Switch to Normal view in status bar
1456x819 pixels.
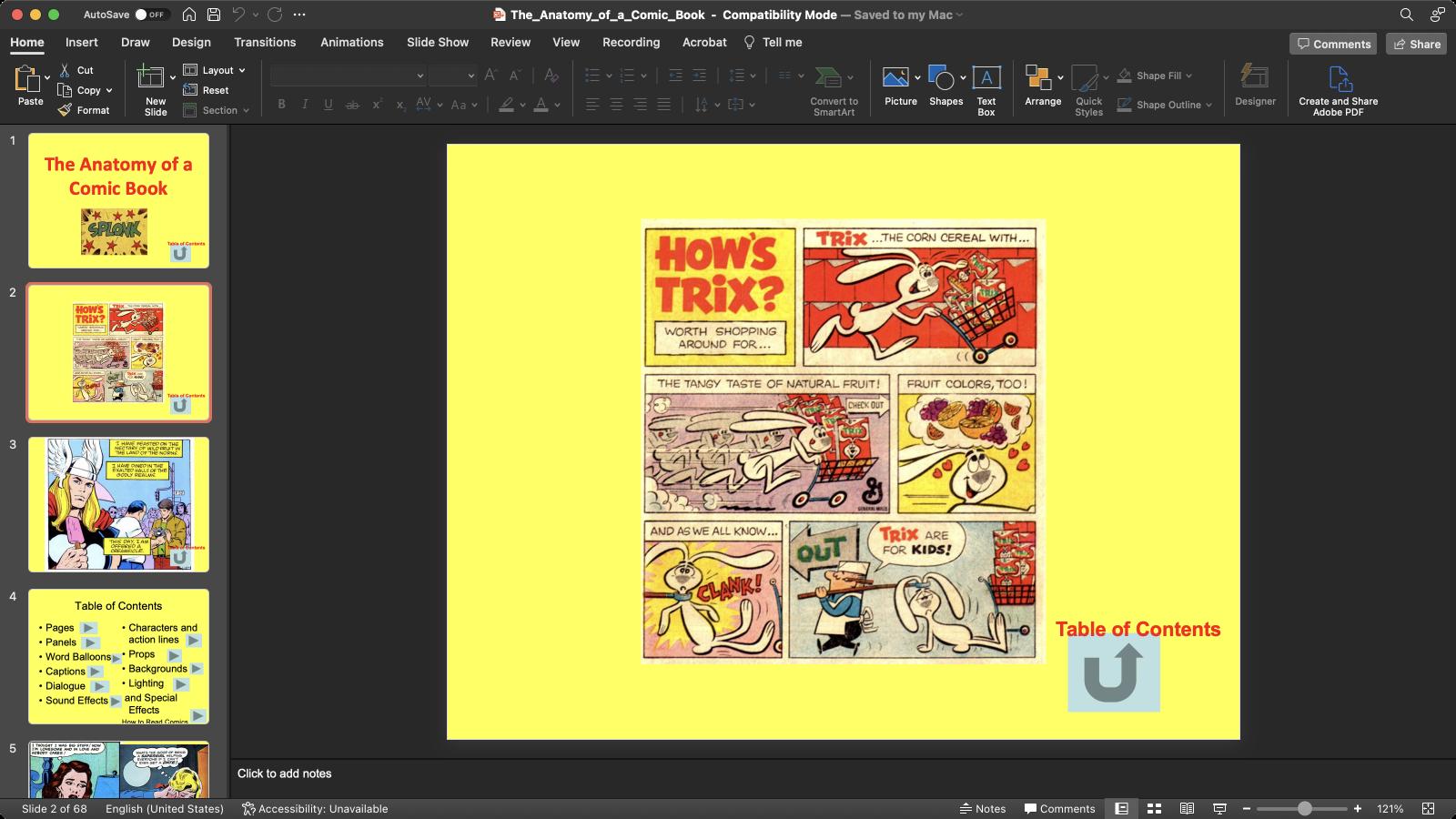(1121, 808)
